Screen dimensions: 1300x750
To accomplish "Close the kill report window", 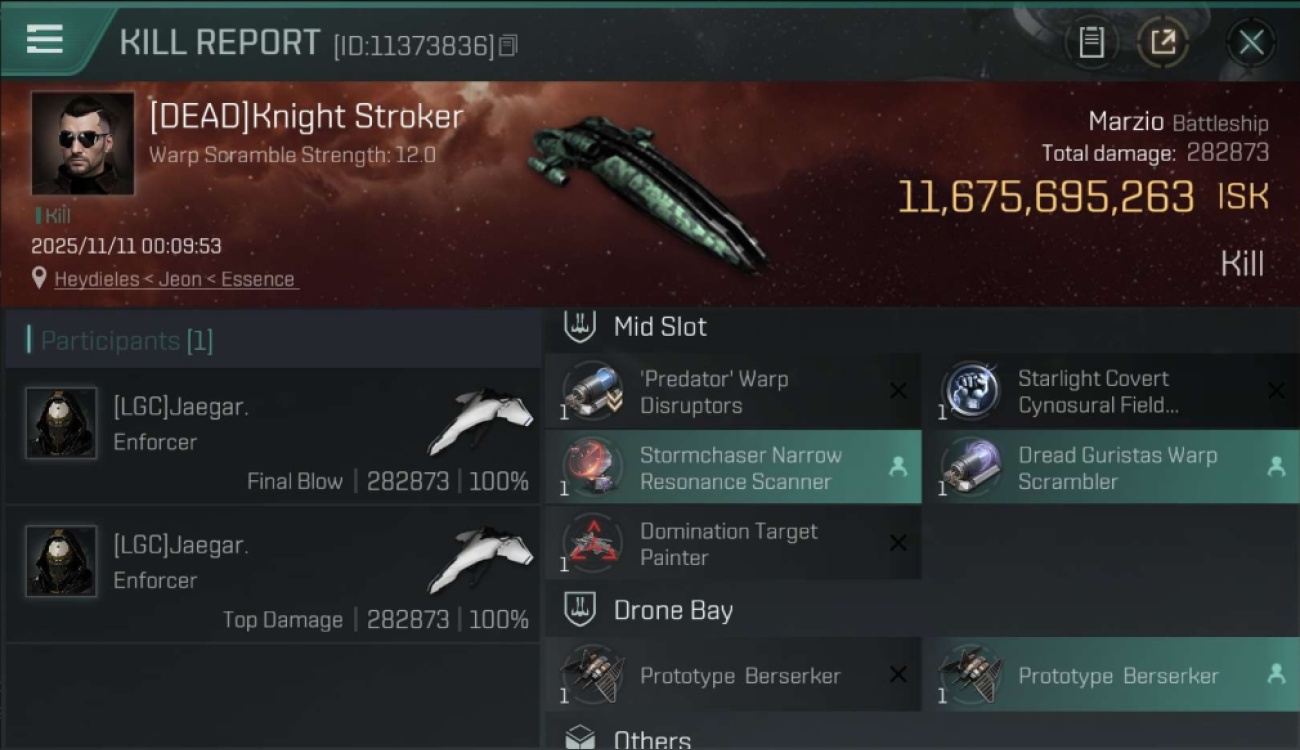I will [1251, 42].
